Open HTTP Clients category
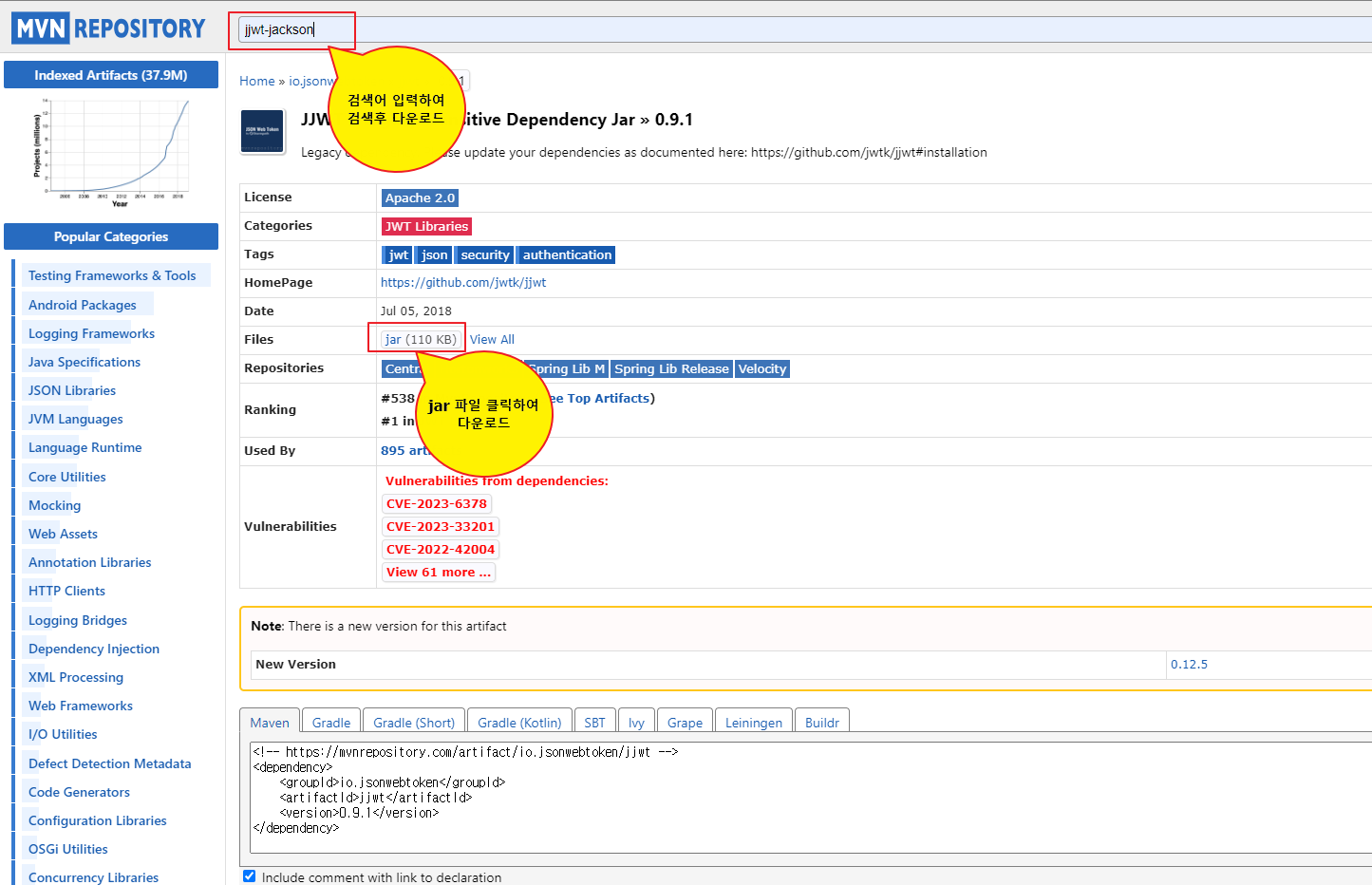1372x885 pixels. pyautogui.click(x=67, y=591)
